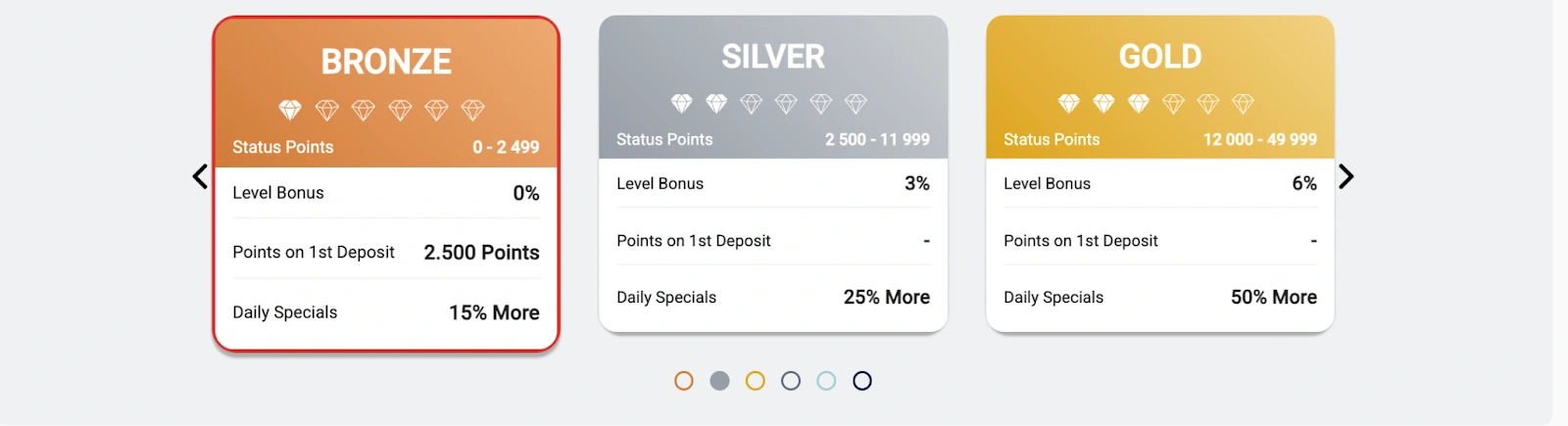Open the SILVER level card header
Screen dimensions: 1568x426
pyautogui.click(x=773, y=87)
